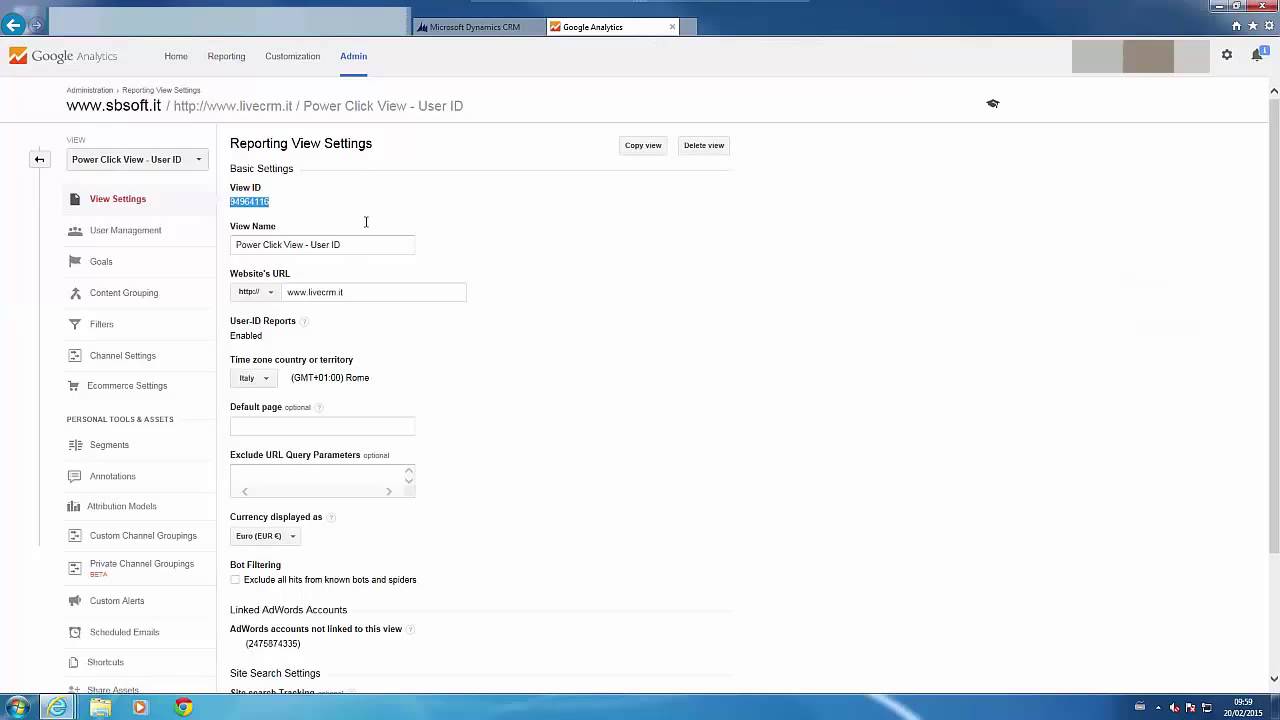Click the Default page input field
Viewport: 1280px width, 720px height.
coord(322,427)
